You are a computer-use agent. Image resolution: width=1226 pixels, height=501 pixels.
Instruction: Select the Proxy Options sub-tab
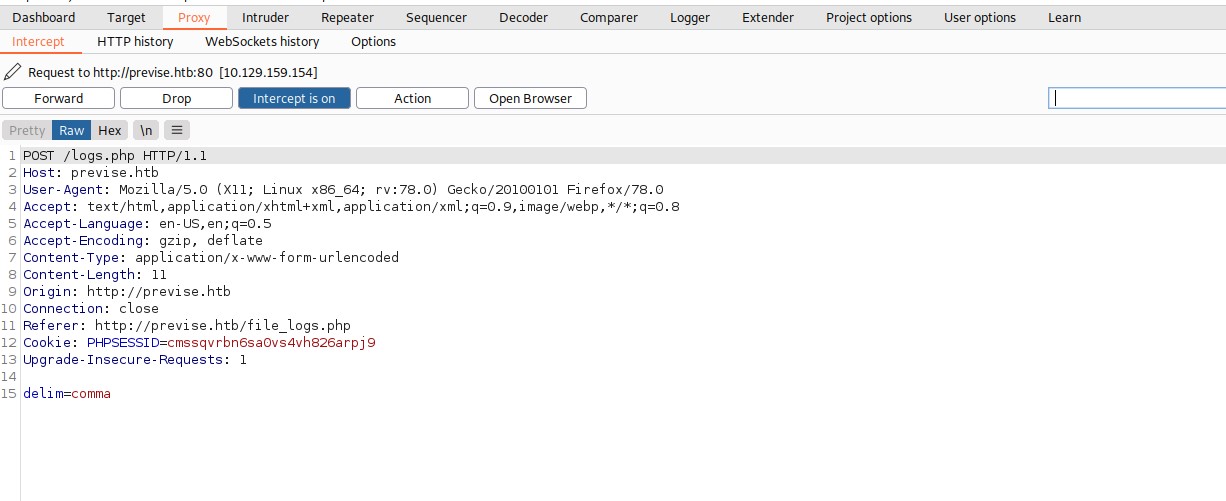373,41
